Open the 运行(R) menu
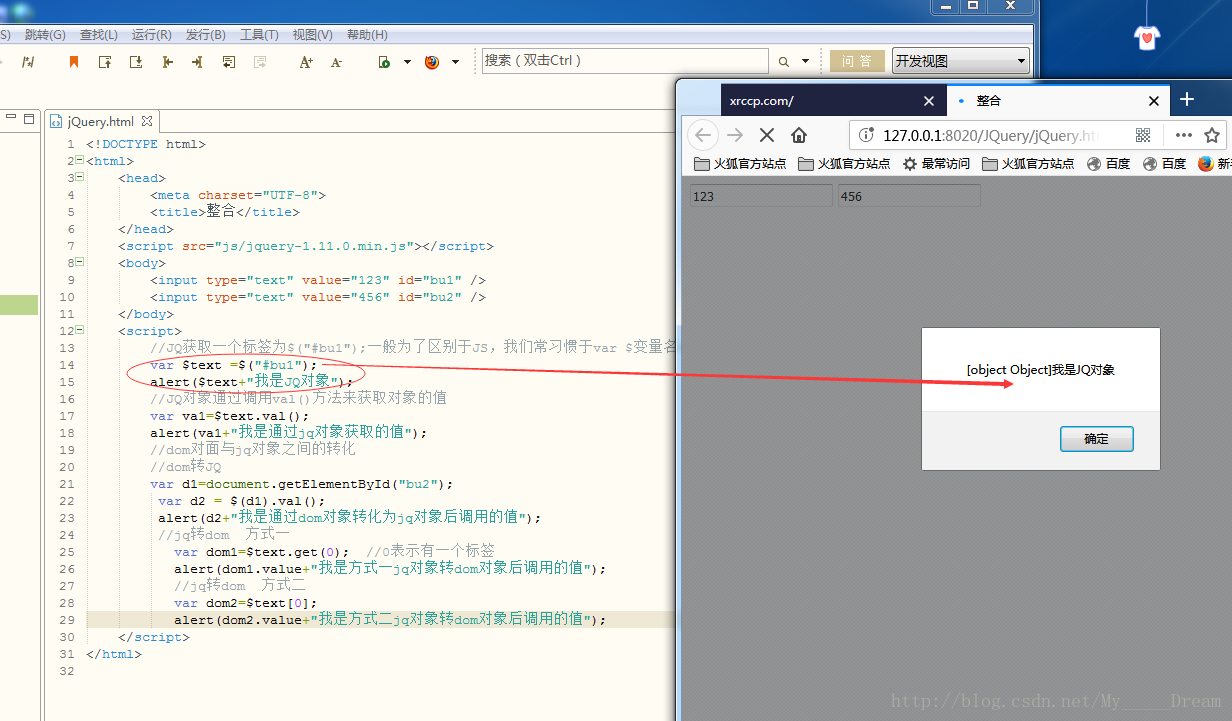 152,34
